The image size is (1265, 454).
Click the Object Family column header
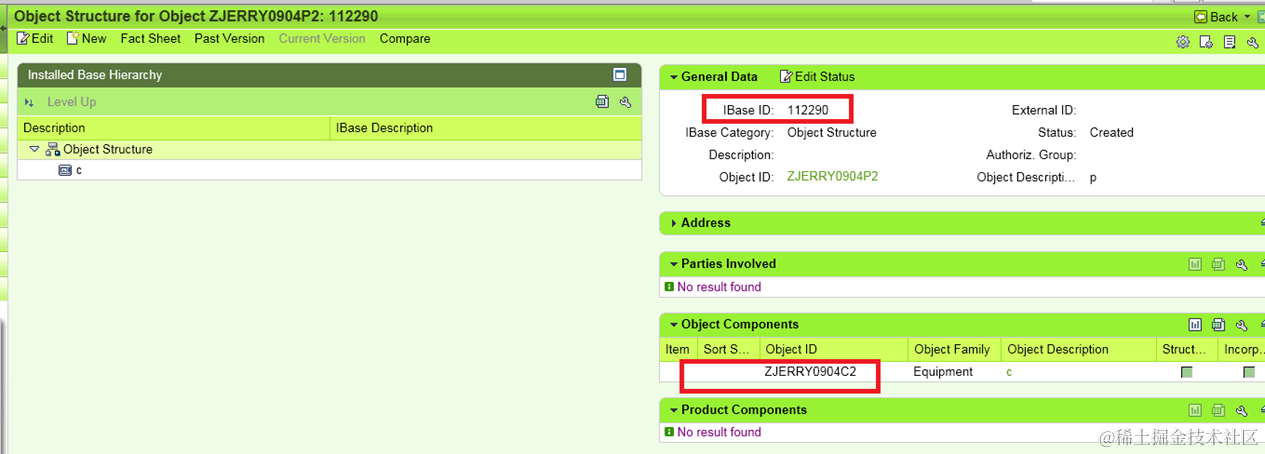coord(954,349)
